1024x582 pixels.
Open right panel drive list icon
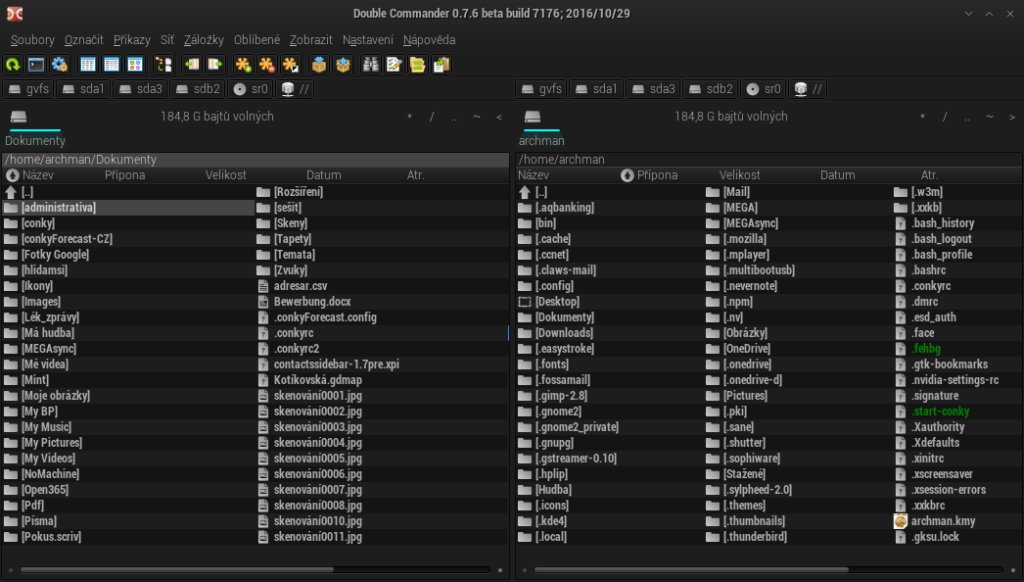coord(532,116)
